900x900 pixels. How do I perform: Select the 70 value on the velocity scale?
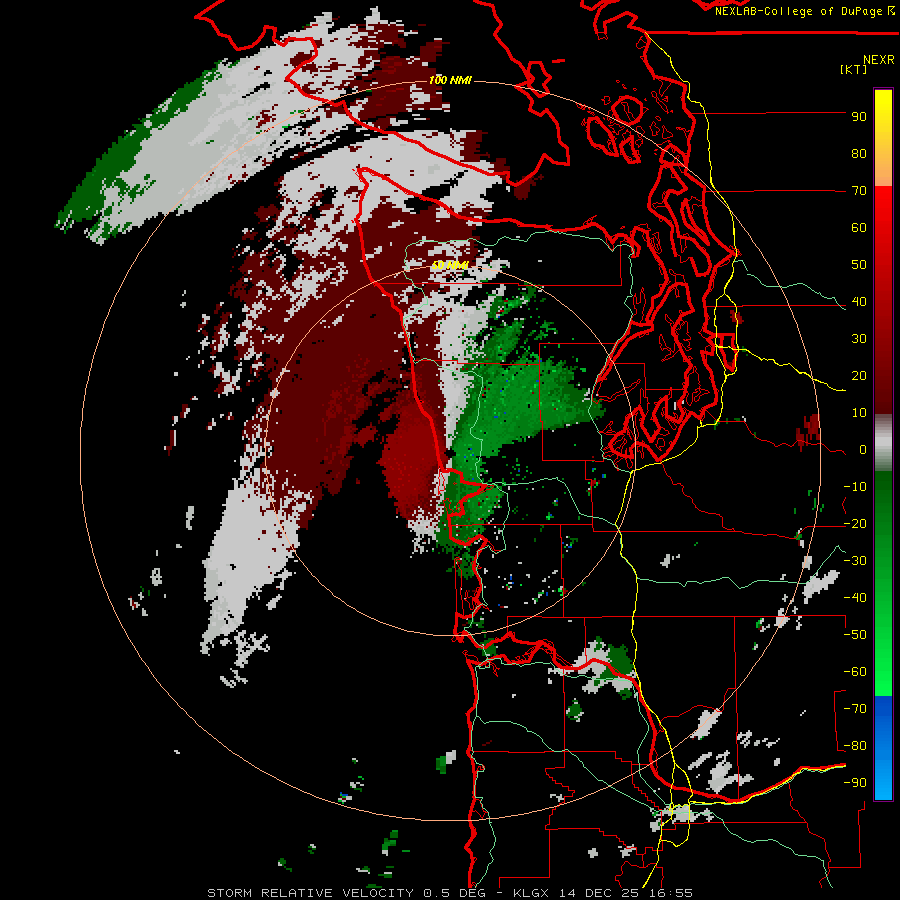[859, 191]
